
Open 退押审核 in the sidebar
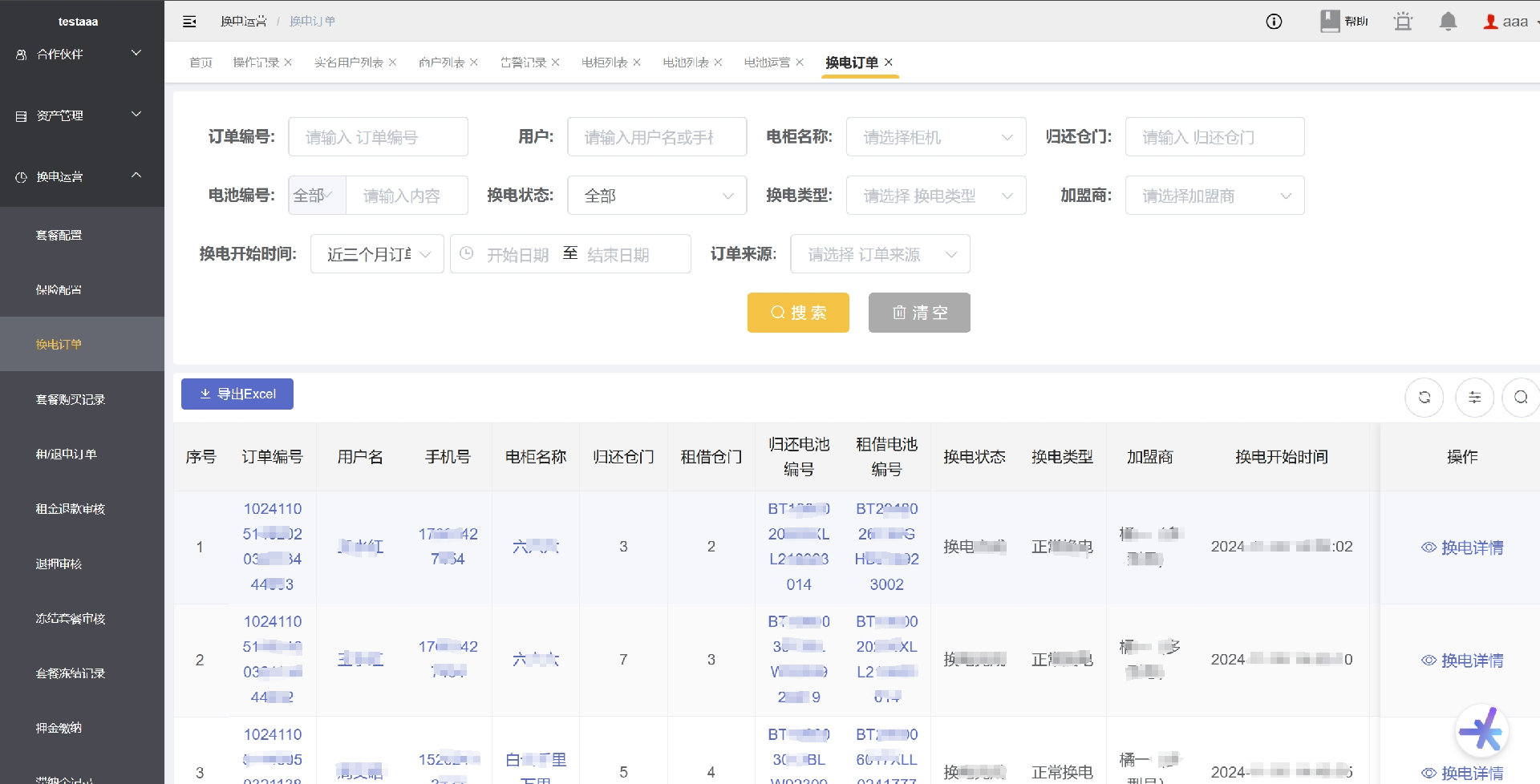click(x=82, y=564)
